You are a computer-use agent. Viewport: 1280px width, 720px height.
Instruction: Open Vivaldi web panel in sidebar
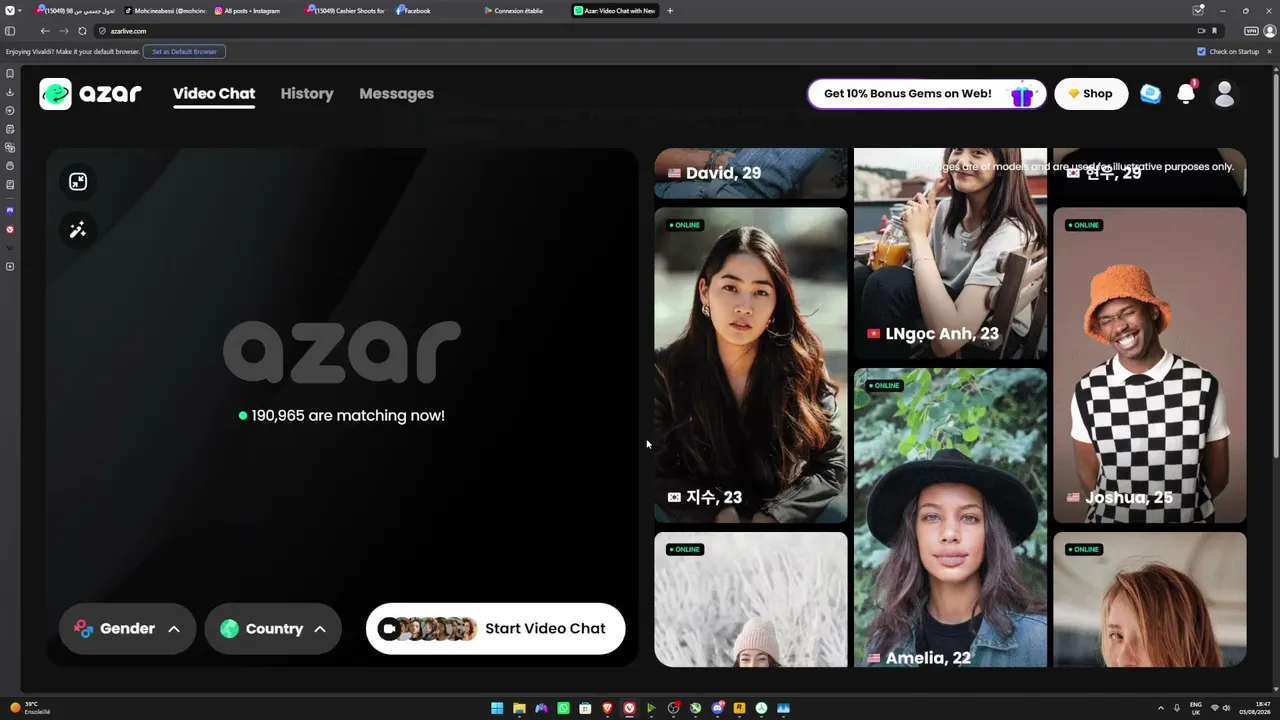click(x=10, y=229)
